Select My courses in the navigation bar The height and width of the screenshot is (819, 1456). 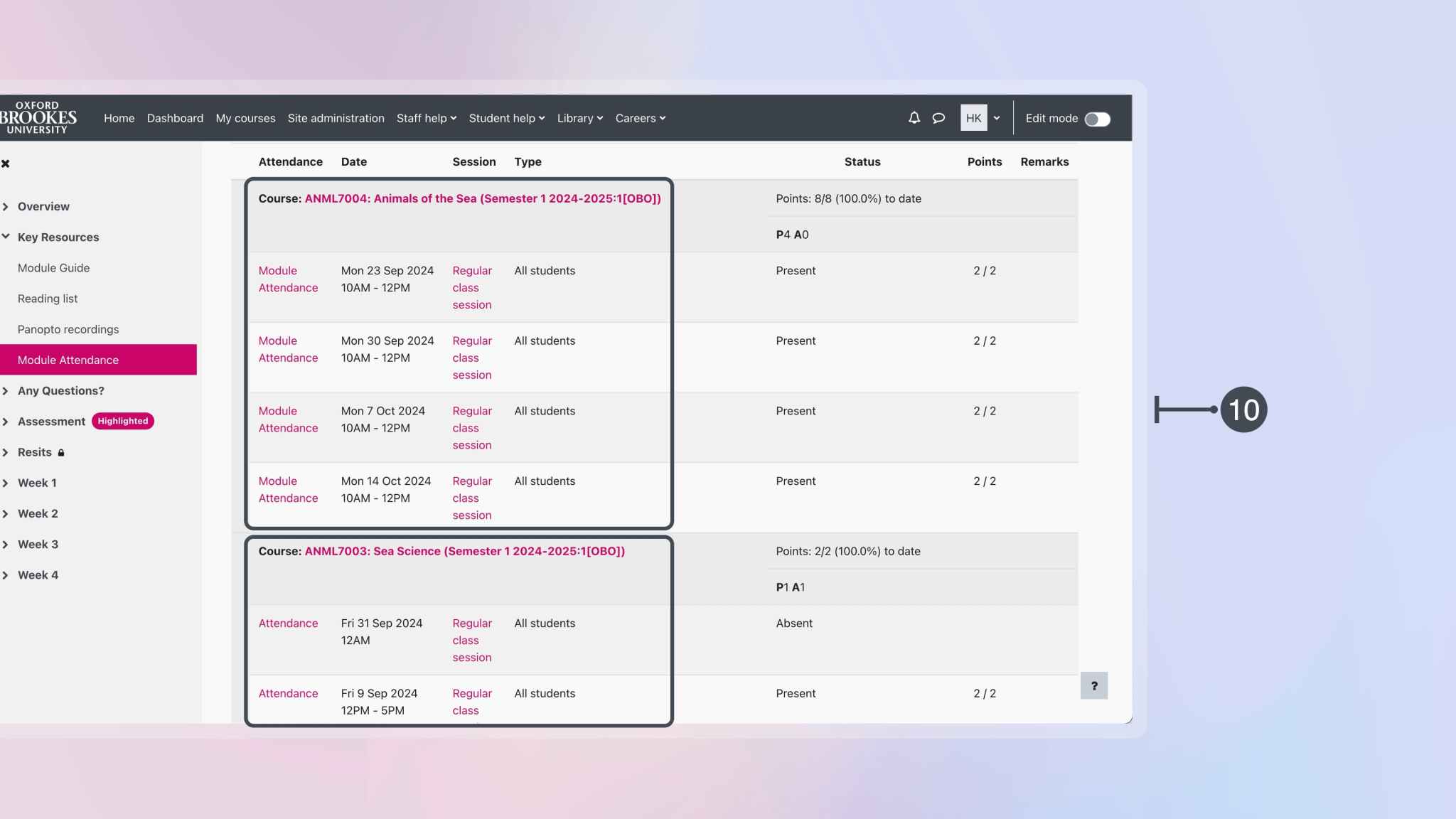(x=245, y=118)
